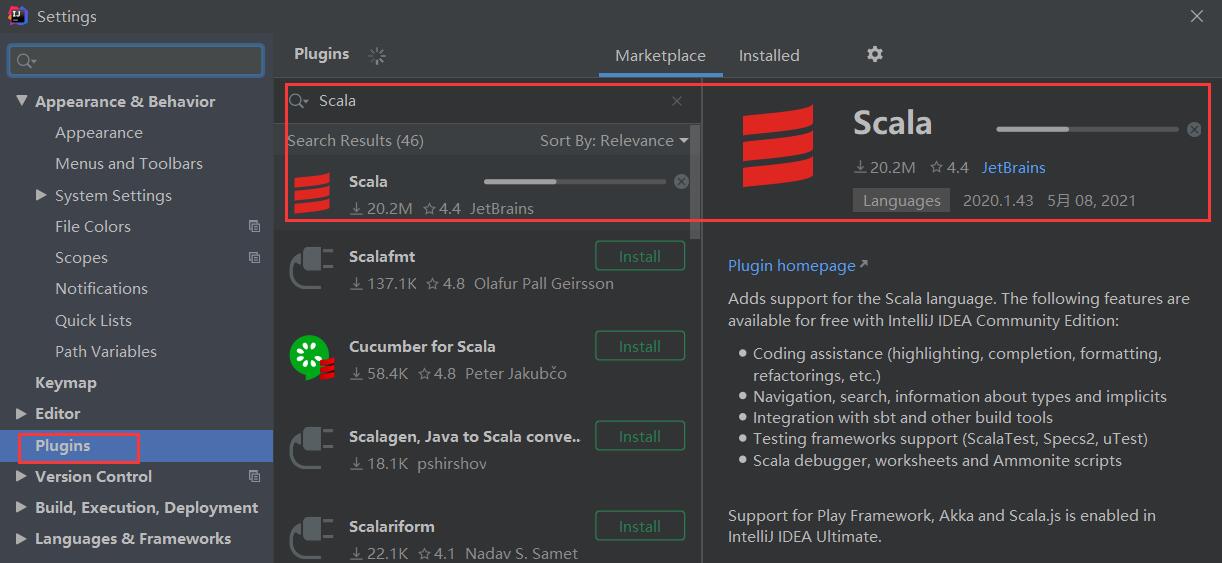Open the Plugin homepage link
The width and height of the screenshot is (1222, 563).
point(797,265)
